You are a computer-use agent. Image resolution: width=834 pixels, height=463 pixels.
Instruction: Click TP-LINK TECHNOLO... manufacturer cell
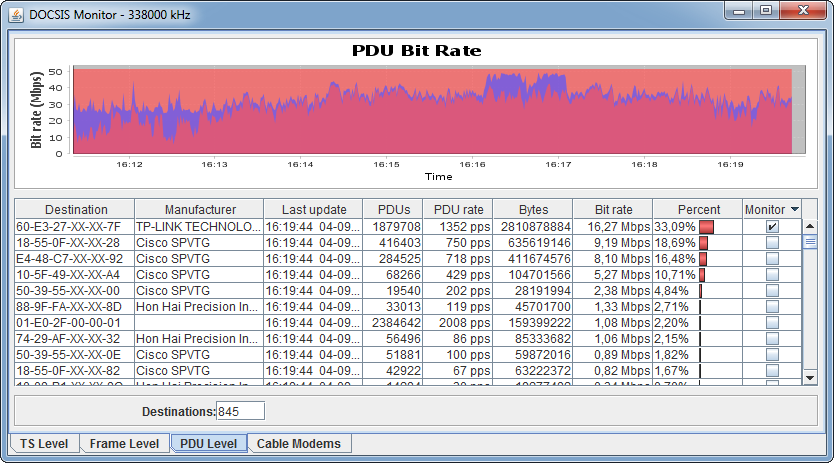198,227
